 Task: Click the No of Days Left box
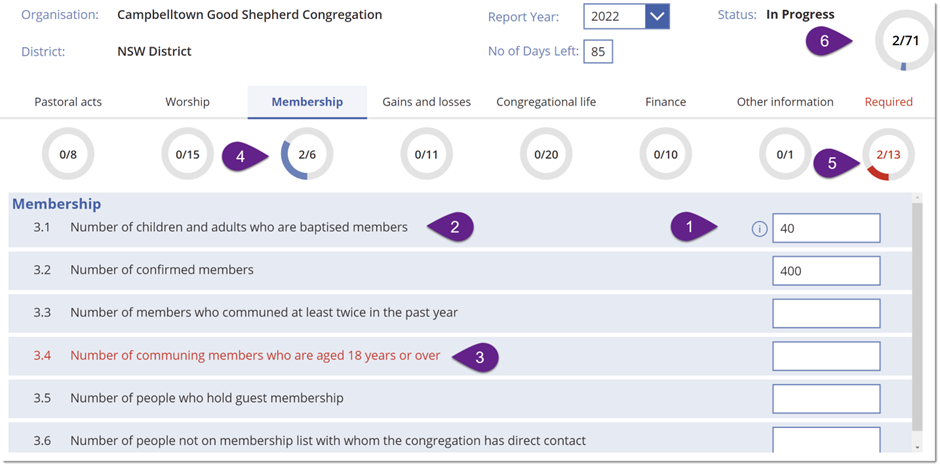[598, 51]
